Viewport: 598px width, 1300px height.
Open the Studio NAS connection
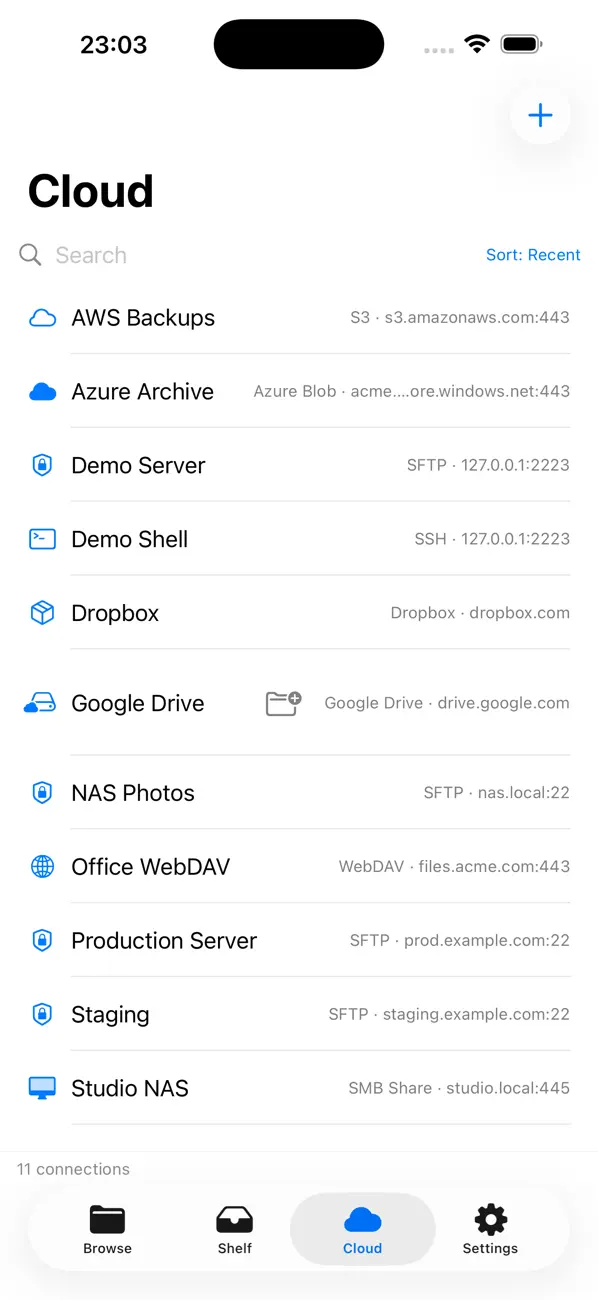coord(299,1089)
